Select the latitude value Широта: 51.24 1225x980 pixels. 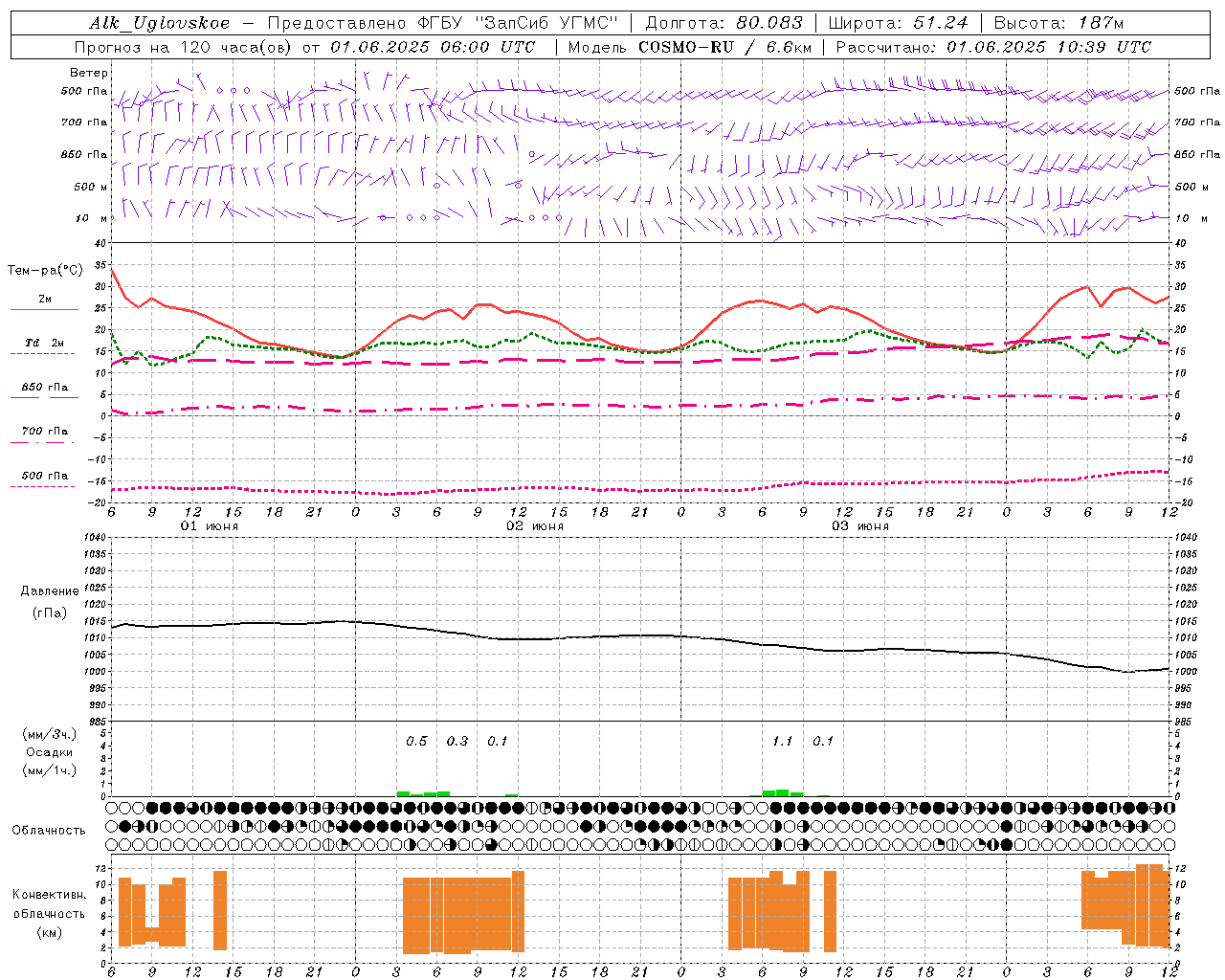898,23
